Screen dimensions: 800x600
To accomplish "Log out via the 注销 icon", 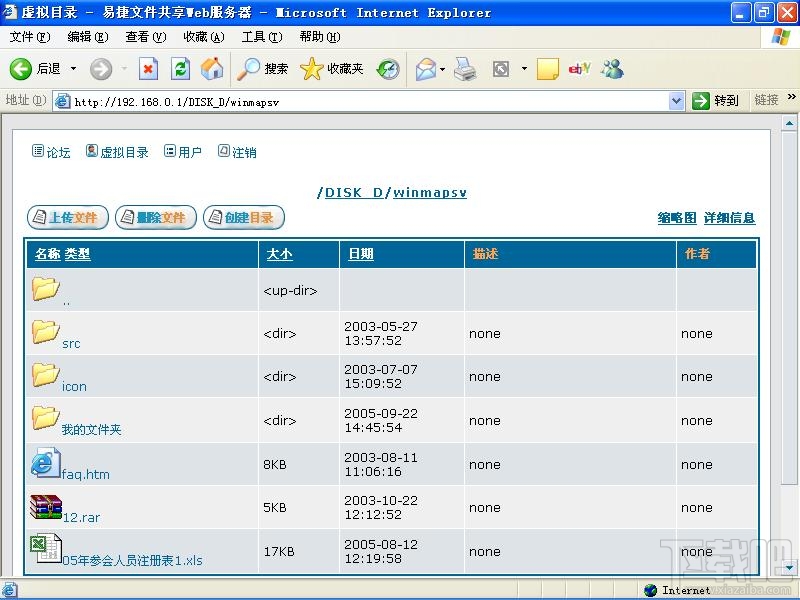I will click(x=234, y=152).
